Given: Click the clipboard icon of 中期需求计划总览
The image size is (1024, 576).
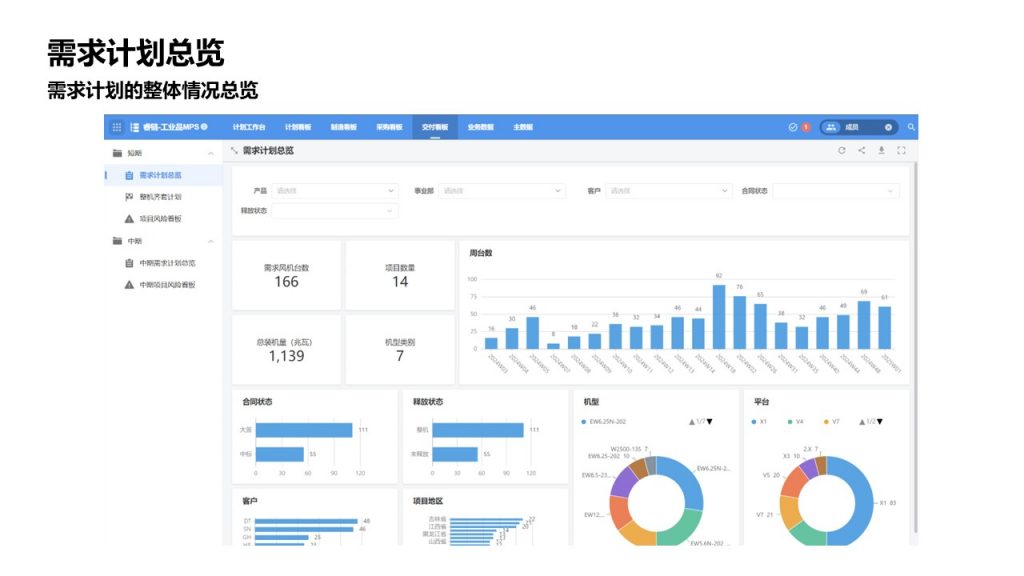Looking at the screenshot, I should coord(129,263).
